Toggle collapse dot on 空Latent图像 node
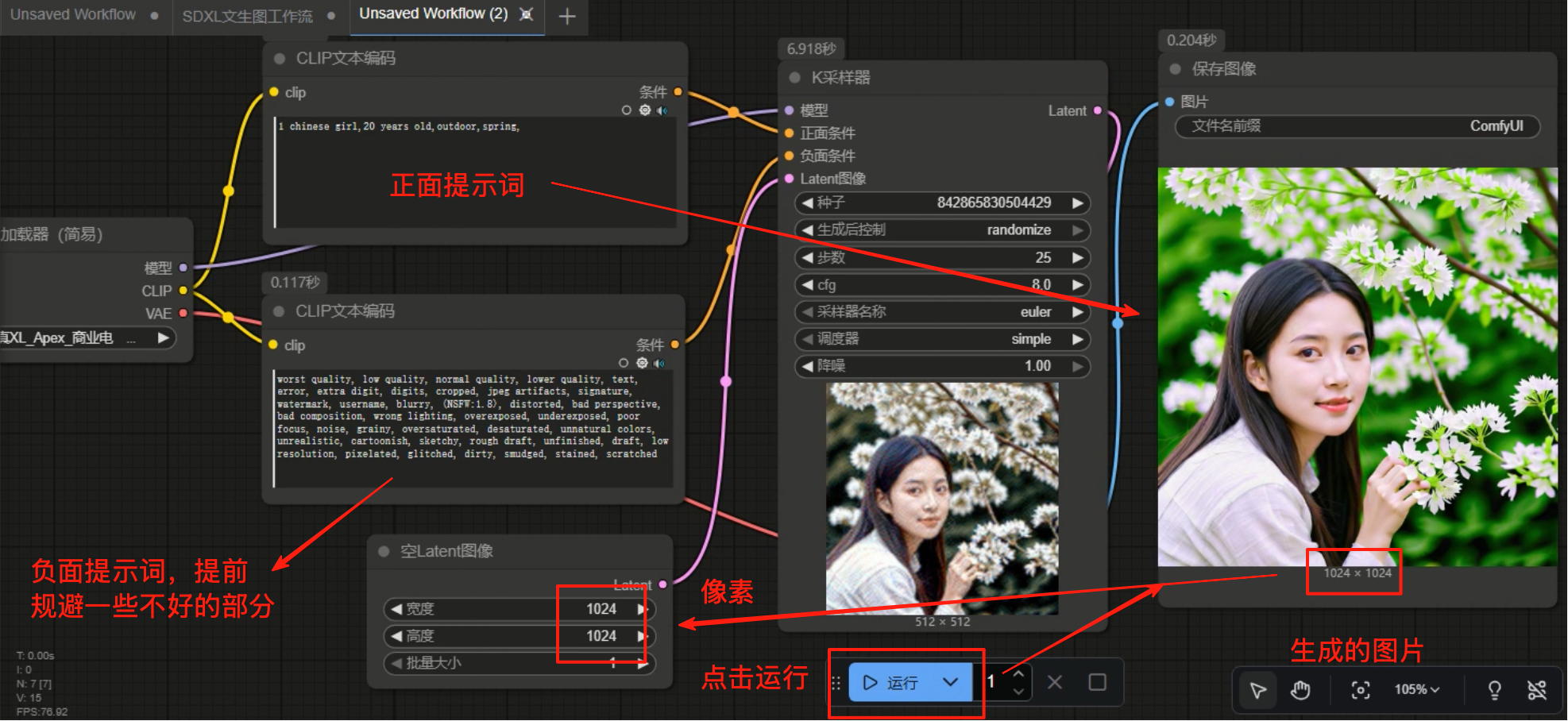 click(384, 551)
